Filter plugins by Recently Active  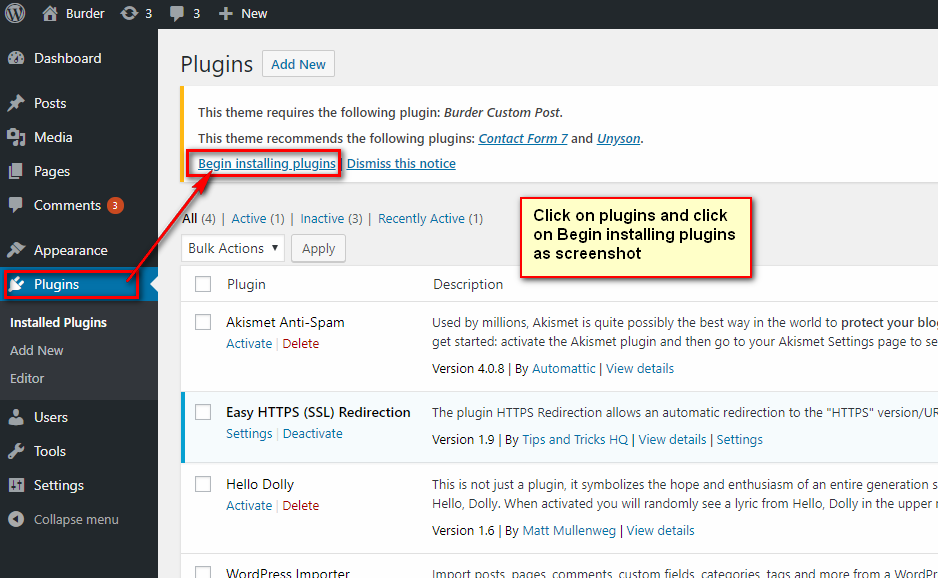[x=421, y=218]
